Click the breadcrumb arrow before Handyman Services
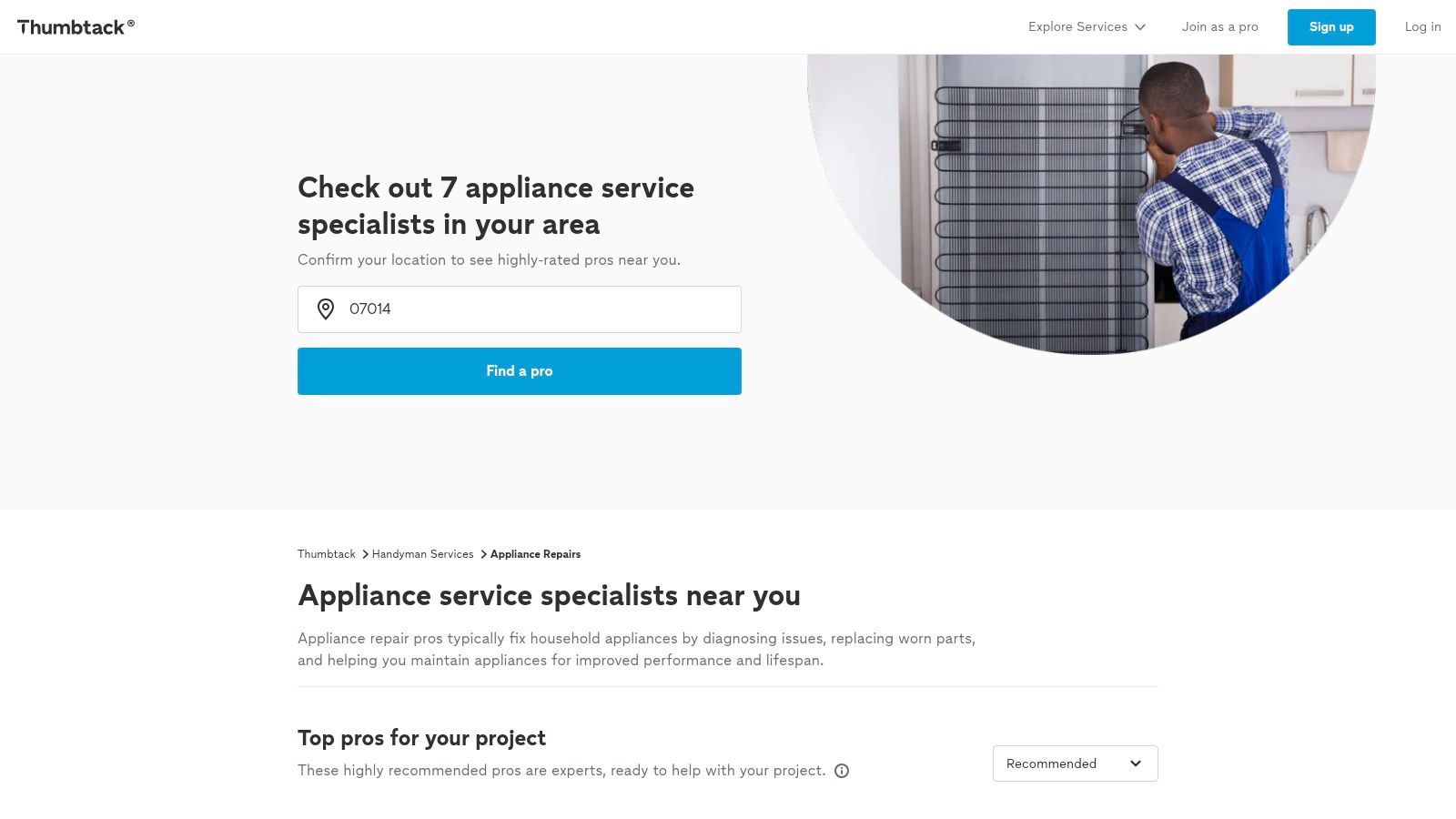 (365, 554)
